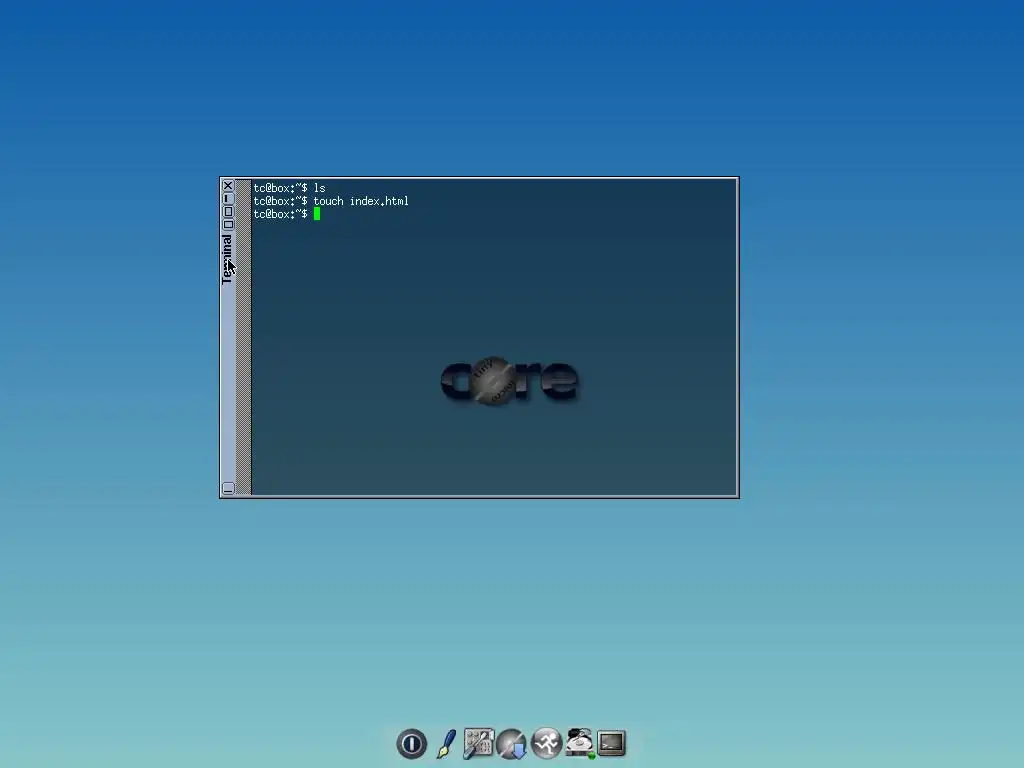Click the vertical "Terminal" title label
The image size is (1024, 768).
coord(227,259)
